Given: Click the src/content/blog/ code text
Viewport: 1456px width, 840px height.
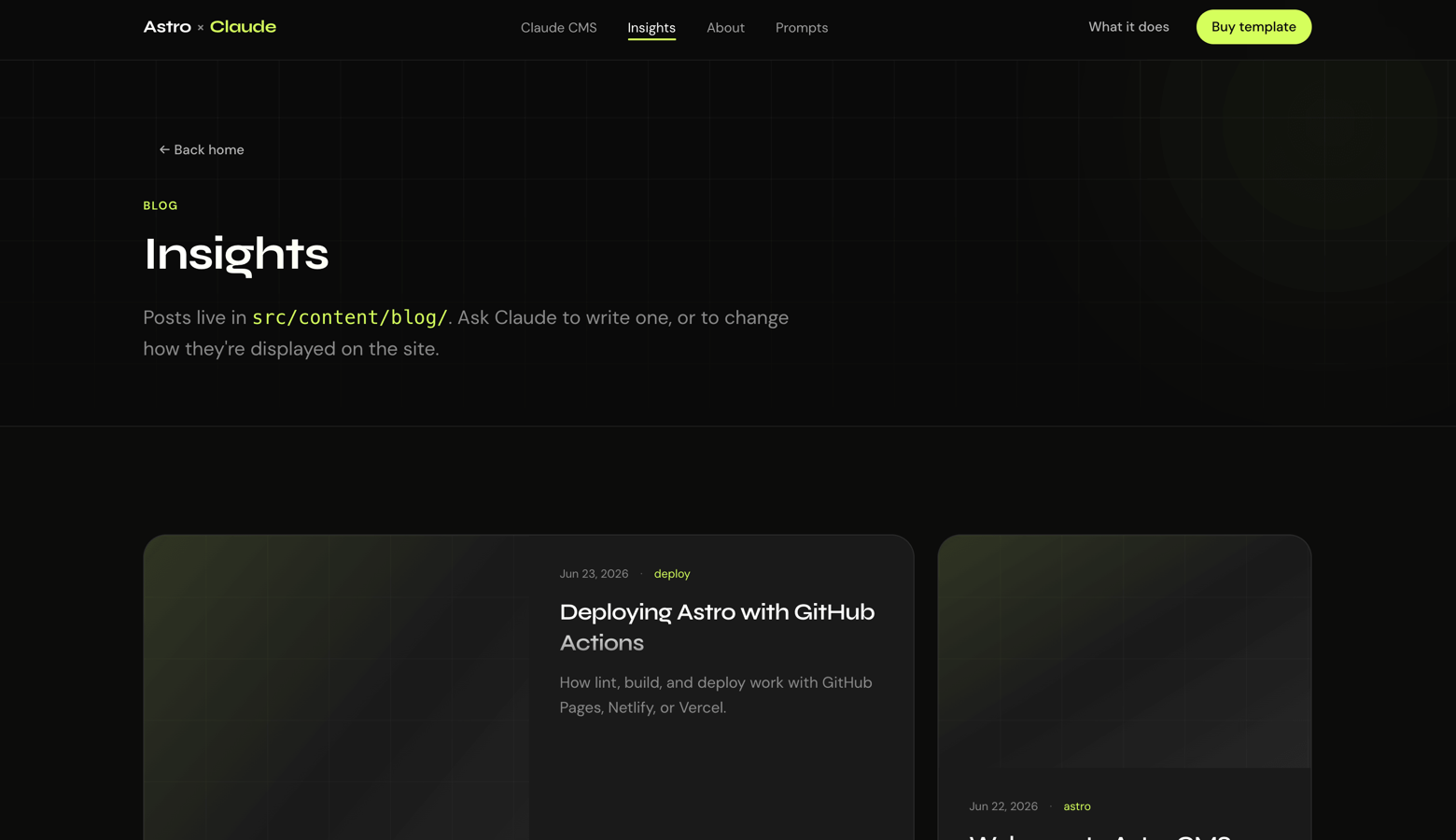Looking at the screenshot, I should tap(350, 317).
